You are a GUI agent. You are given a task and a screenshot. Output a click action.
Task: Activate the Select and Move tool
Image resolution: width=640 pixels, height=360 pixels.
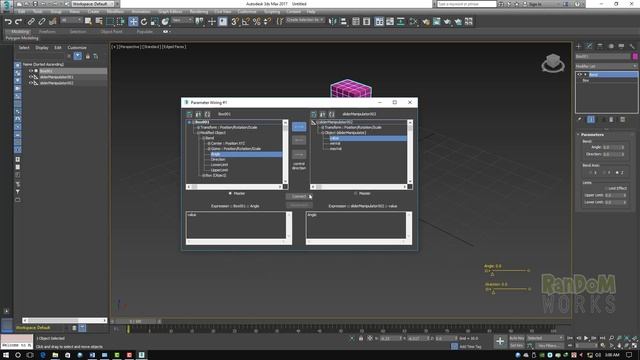[x=133, y=21]
